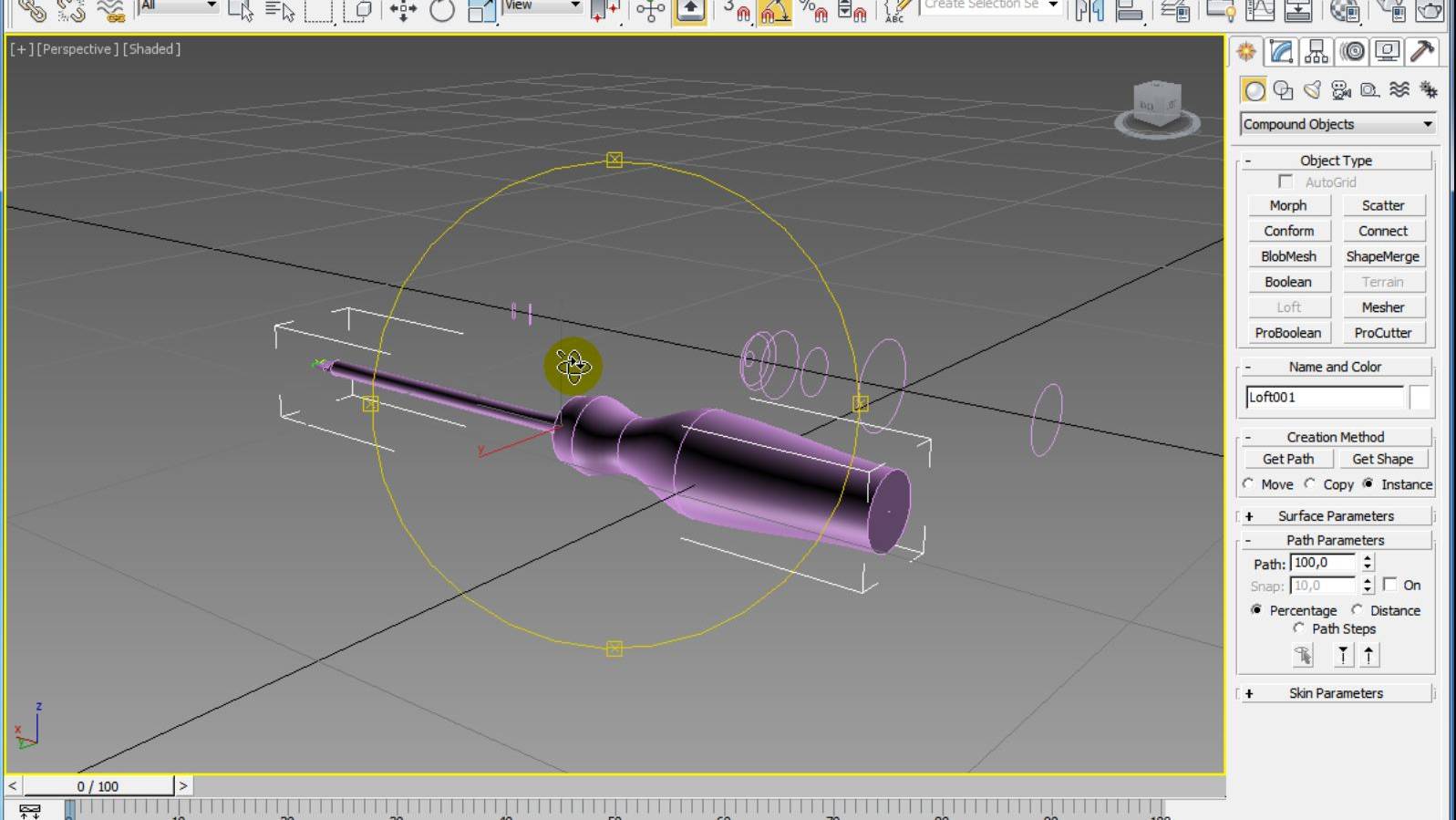Screen dimensions: 1456x820
Task: Click the ShapeMerge button
Action: point(1383,256)
